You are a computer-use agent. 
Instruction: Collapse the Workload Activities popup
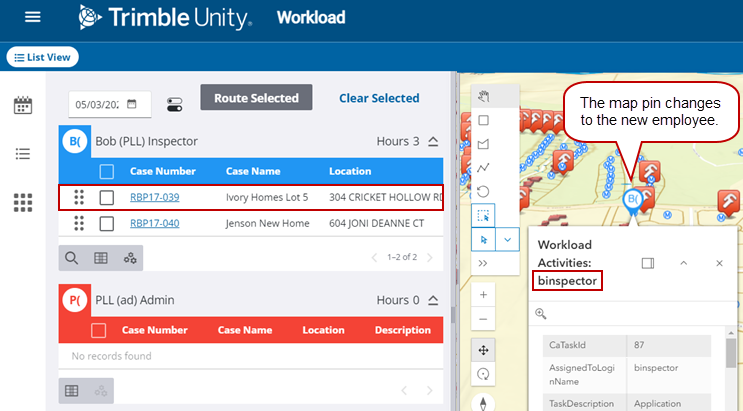click(x=684, y=263)
